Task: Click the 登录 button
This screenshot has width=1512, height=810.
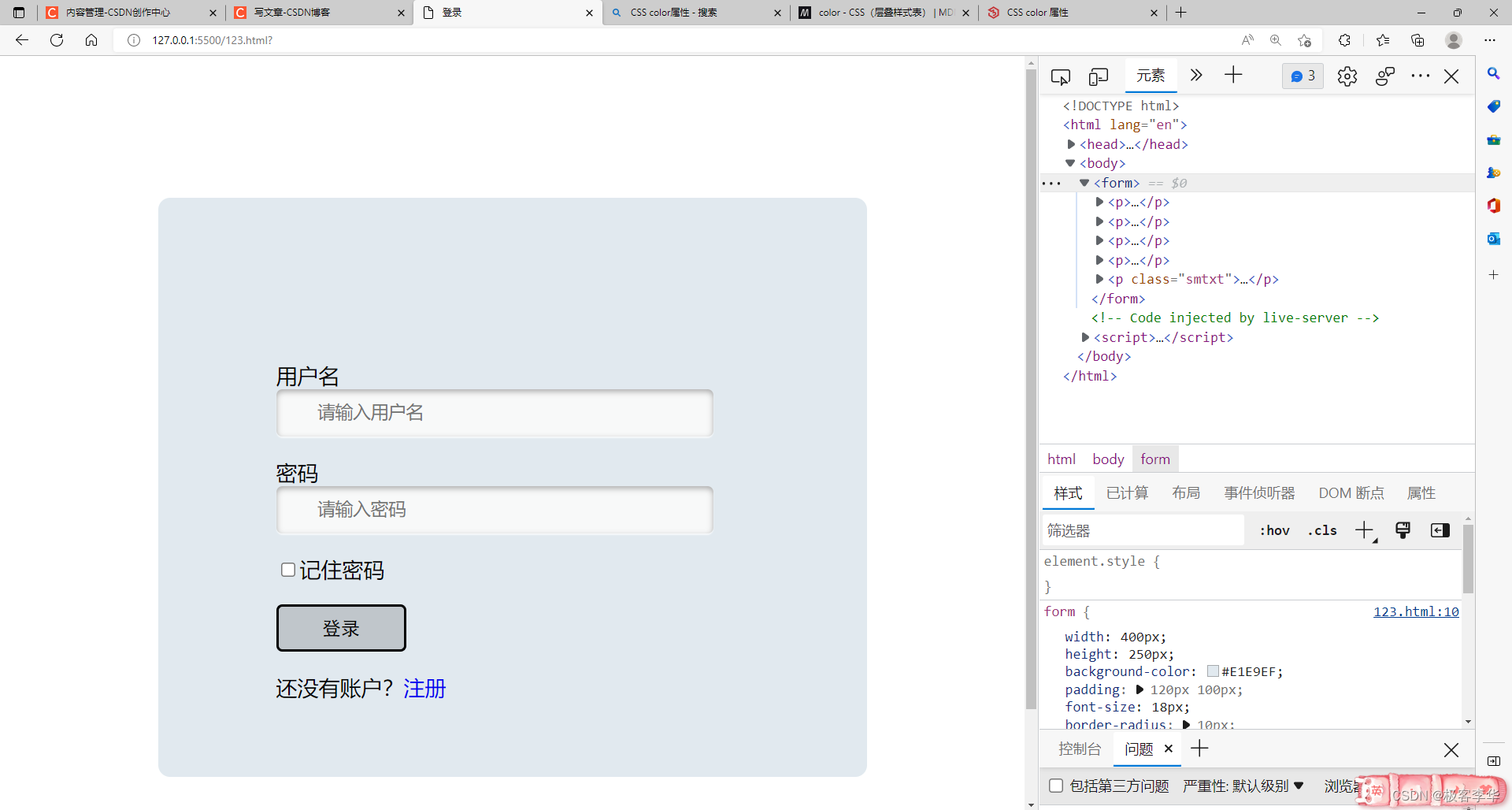Action: click(341, 628)
